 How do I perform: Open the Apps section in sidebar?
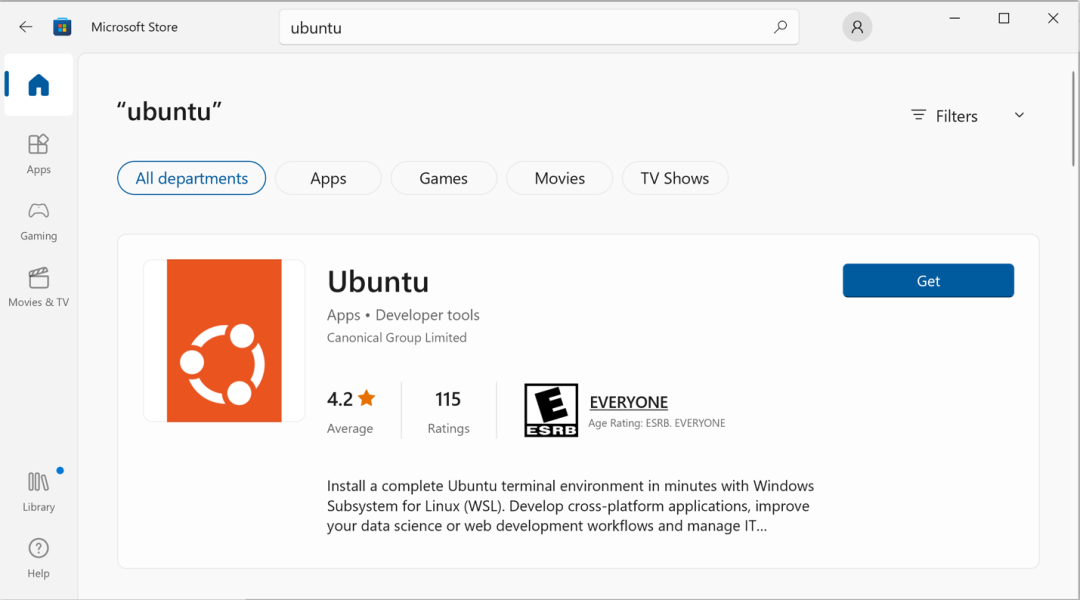click(x=39, y=154)
